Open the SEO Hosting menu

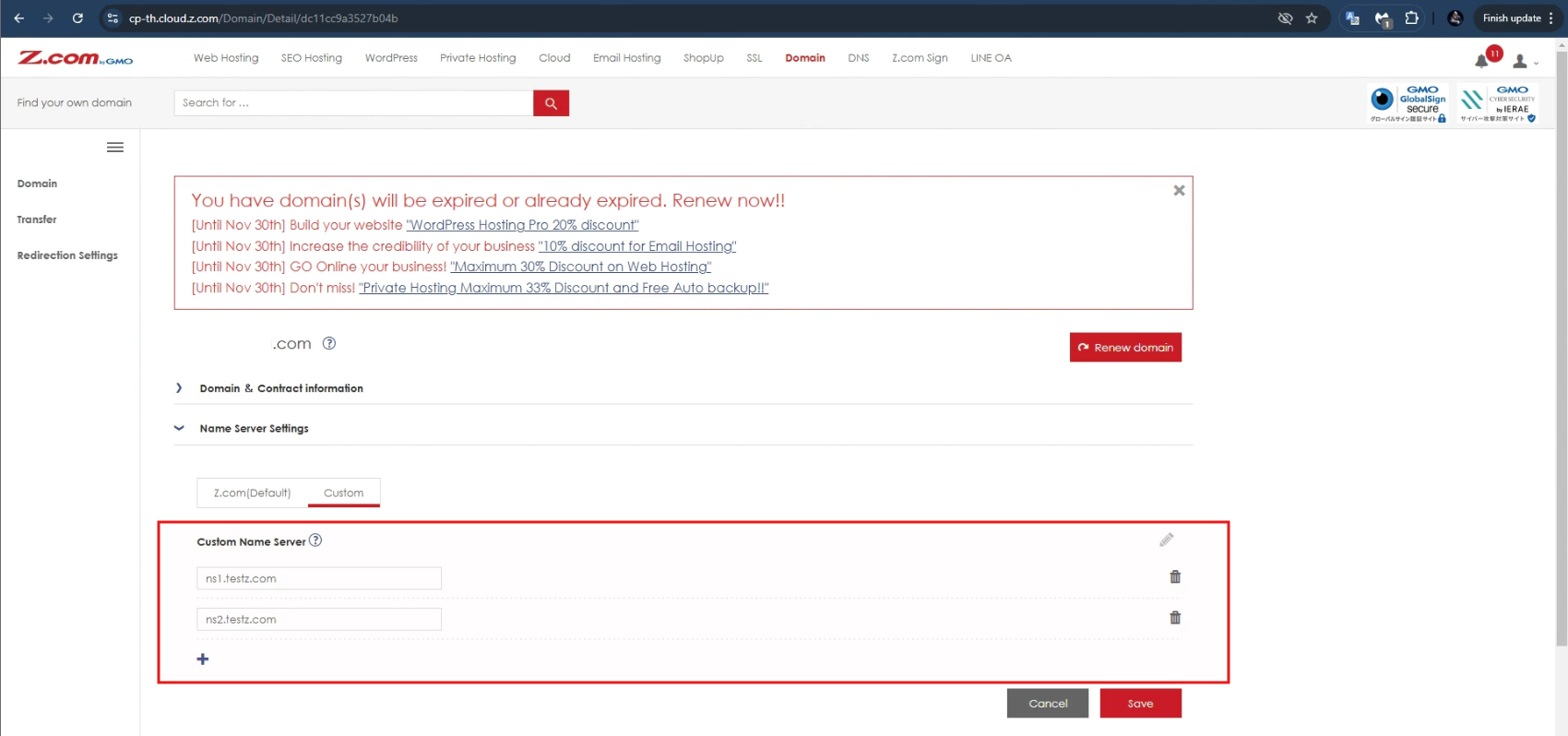[x=311, y=58]
